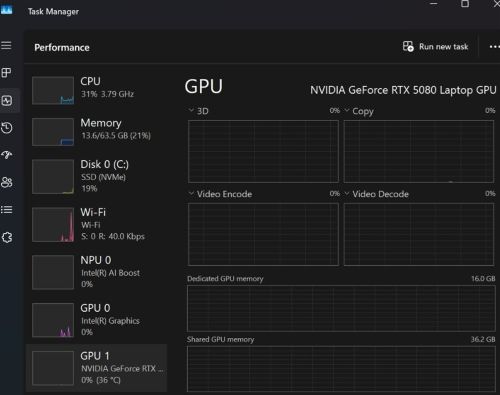Screen dimensions: 500x395
Task: Click the 3D engine usage graph
Action: (263, 151)
